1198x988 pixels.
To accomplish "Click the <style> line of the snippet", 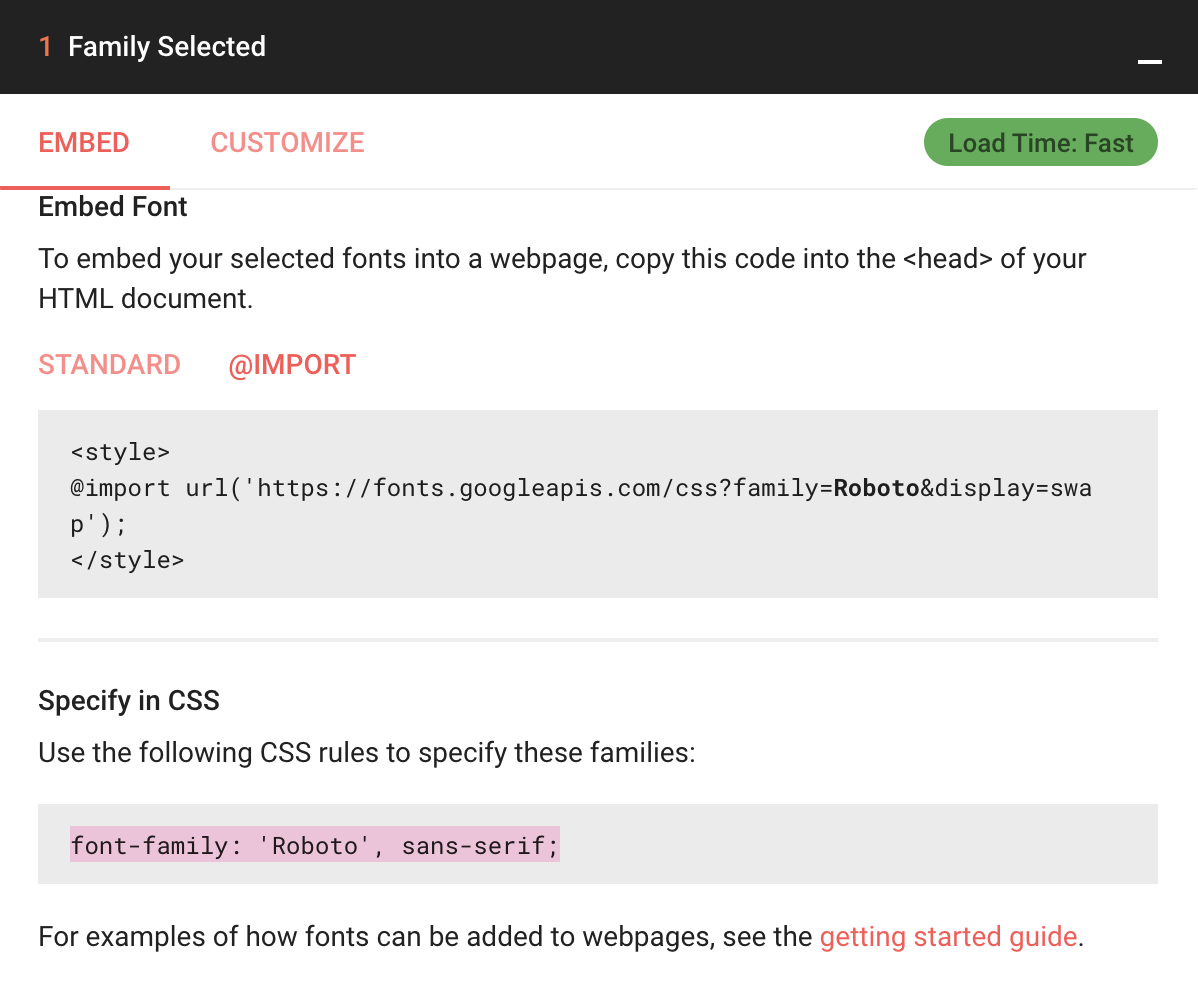I will [x=120, y=452].
